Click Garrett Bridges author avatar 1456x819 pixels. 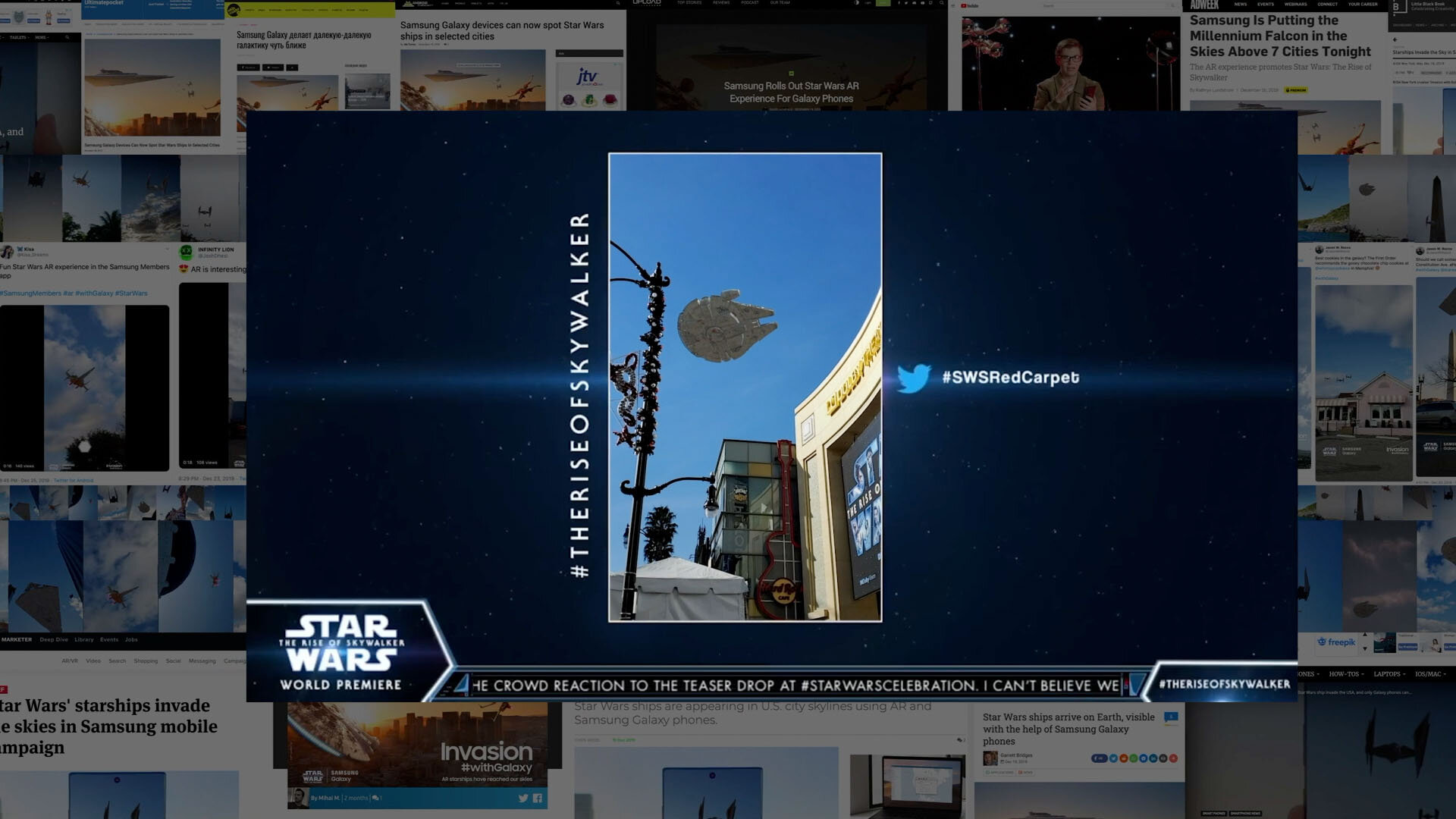click(990, 758)
